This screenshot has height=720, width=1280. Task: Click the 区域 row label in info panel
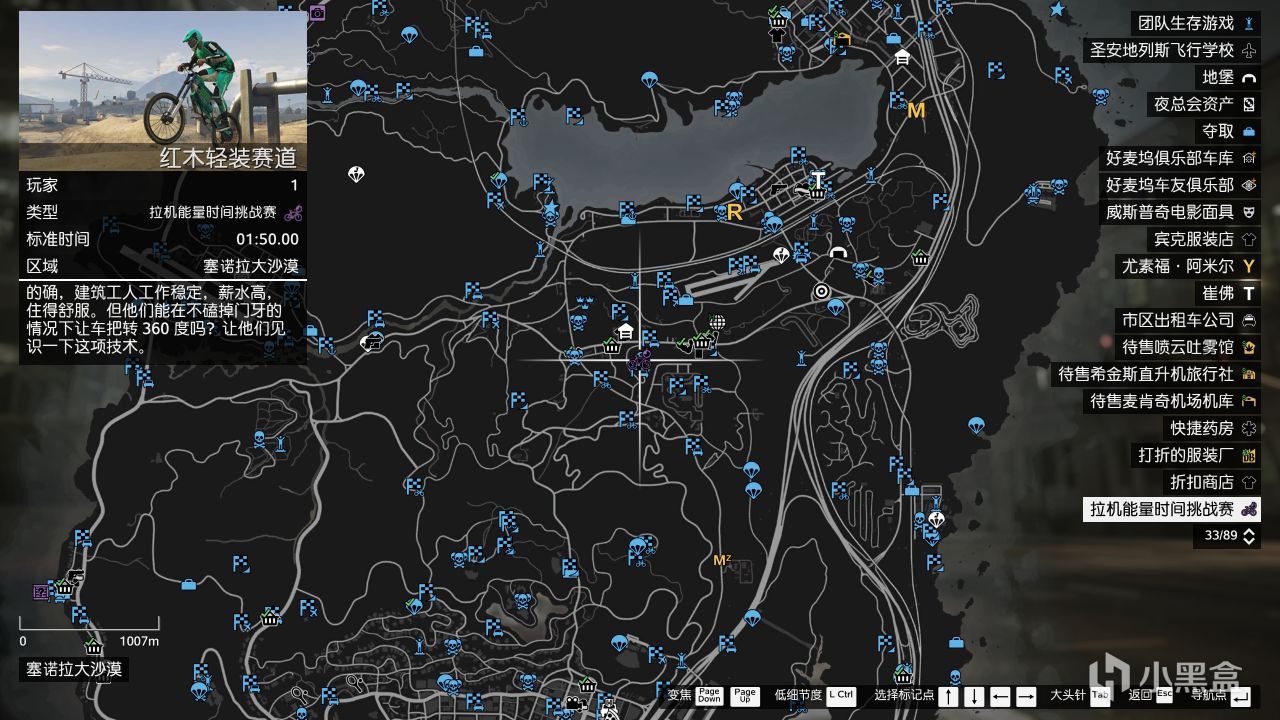pyautogui.click(x=43, y=266)
